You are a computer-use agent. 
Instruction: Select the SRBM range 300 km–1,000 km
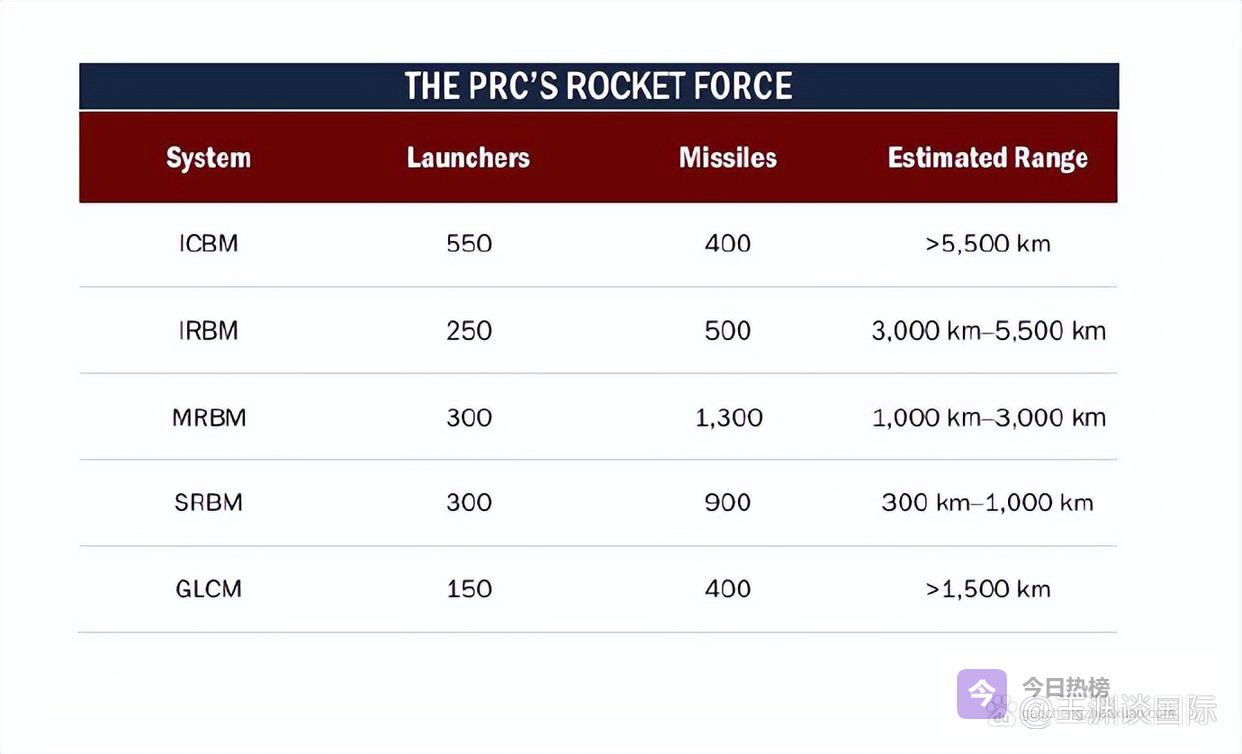point(987,502)
